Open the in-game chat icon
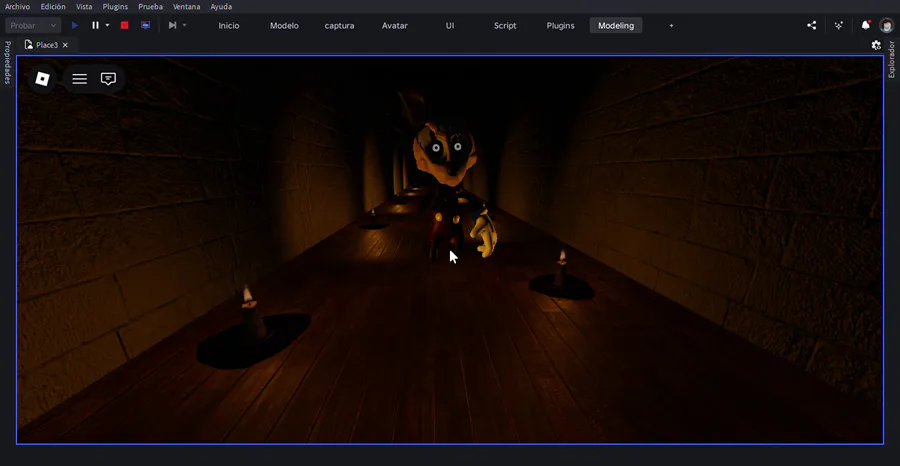Screen dimensions: 900x466 coord(108,79)
